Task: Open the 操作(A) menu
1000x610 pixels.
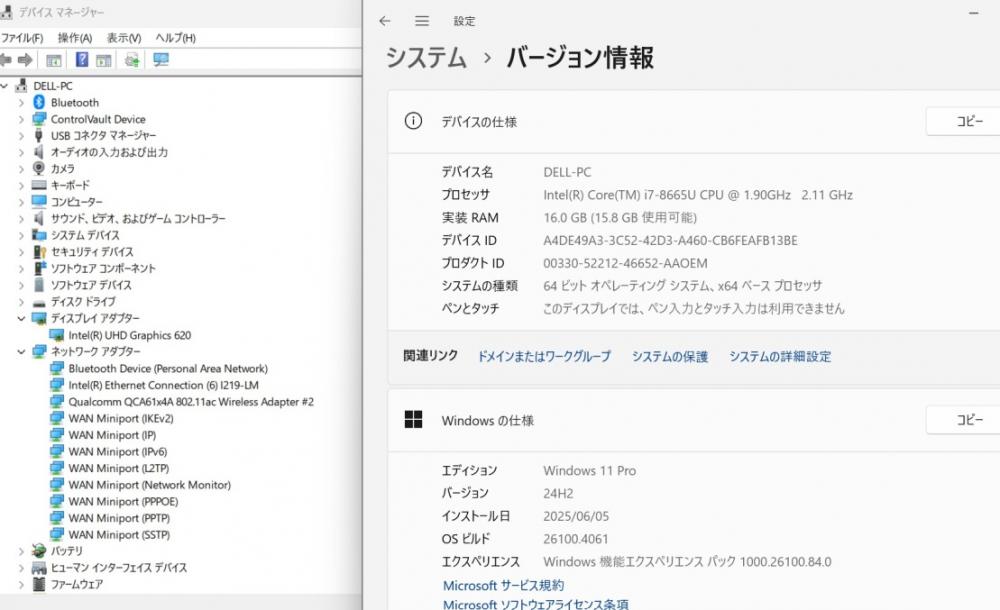Action: (x=75, y=38)
